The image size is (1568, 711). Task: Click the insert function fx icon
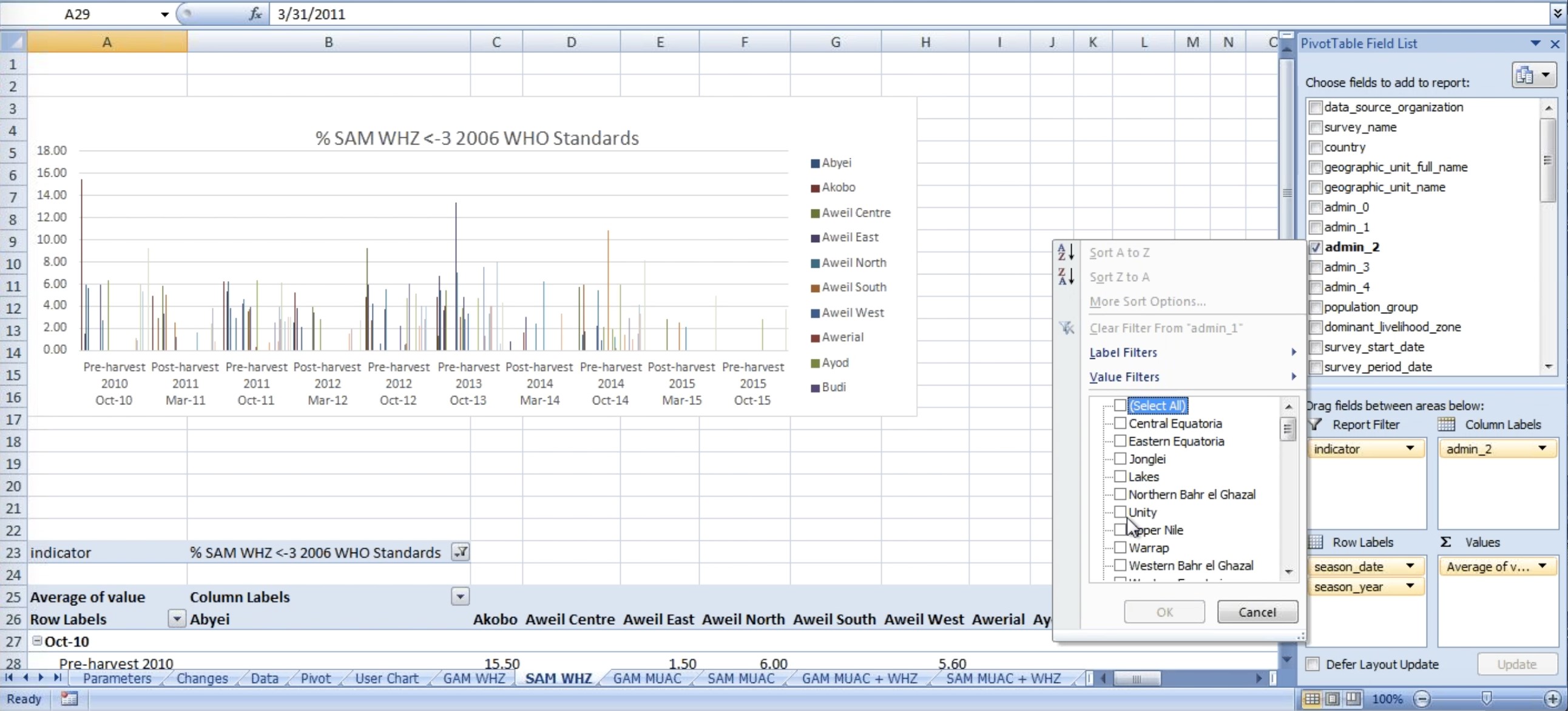coord(255,13)
